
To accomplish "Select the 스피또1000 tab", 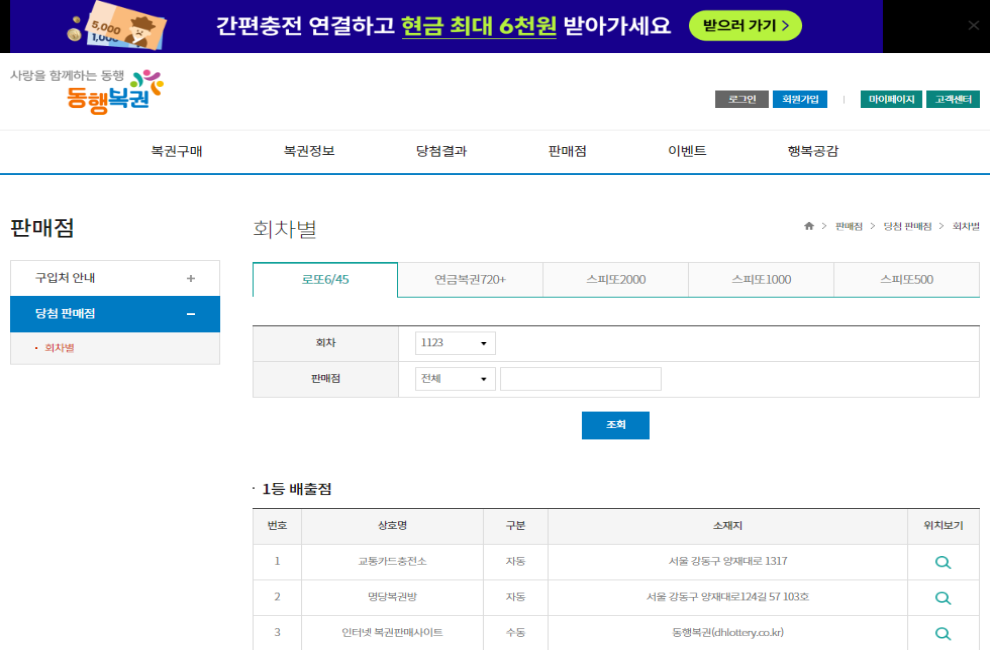I will (x=760, y=280).
